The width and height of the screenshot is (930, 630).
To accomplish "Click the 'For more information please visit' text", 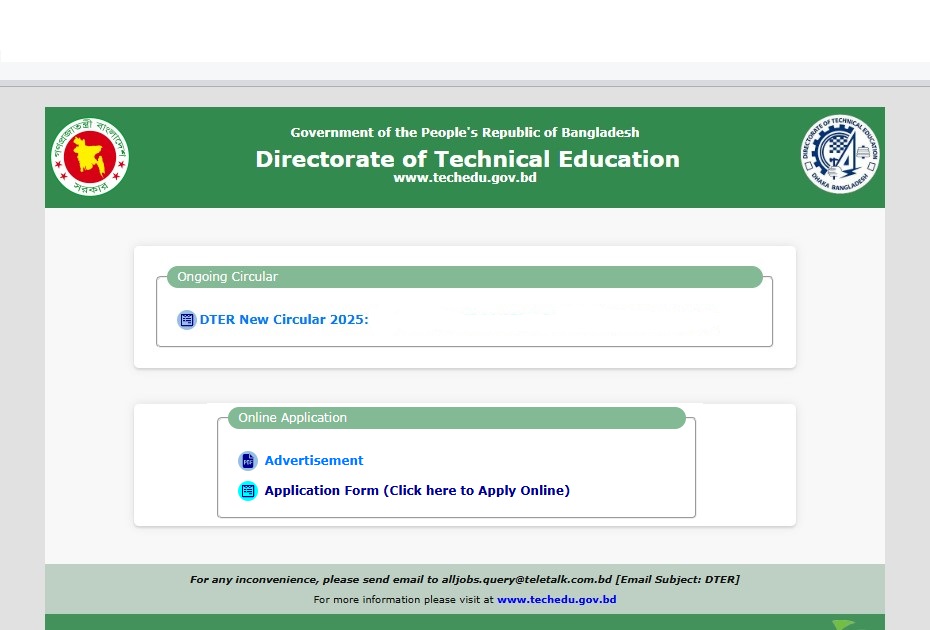I will pos(403,600).
